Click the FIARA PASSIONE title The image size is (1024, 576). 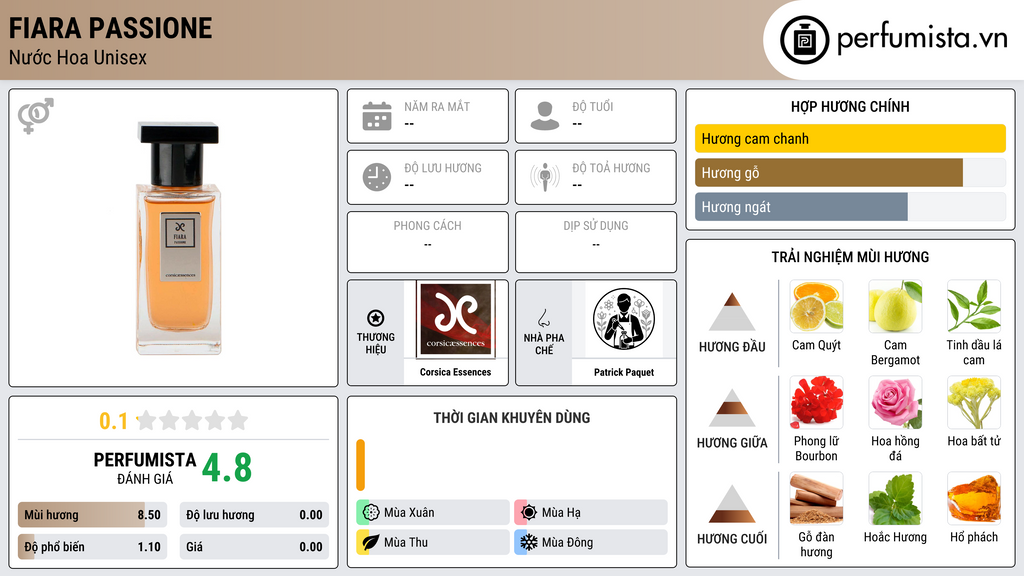(x=110, y=28)
